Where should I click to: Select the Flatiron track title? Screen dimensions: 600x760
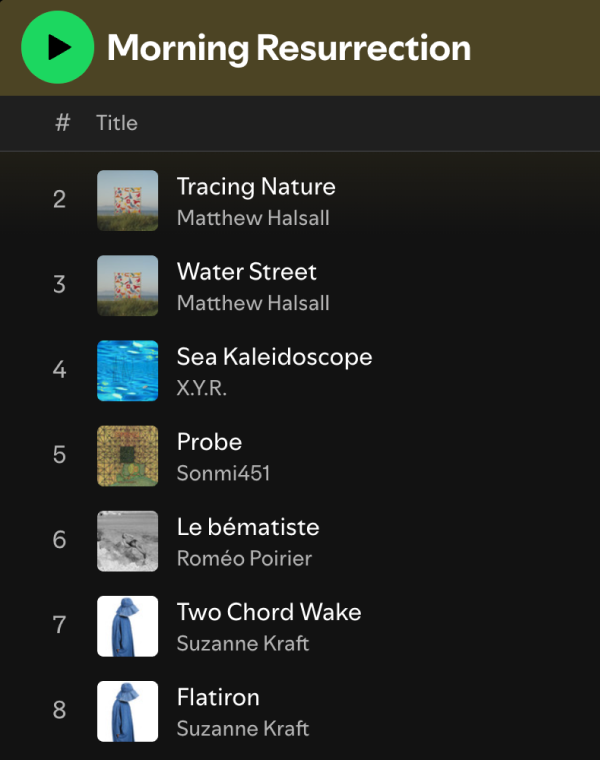(x=218, y=697)
